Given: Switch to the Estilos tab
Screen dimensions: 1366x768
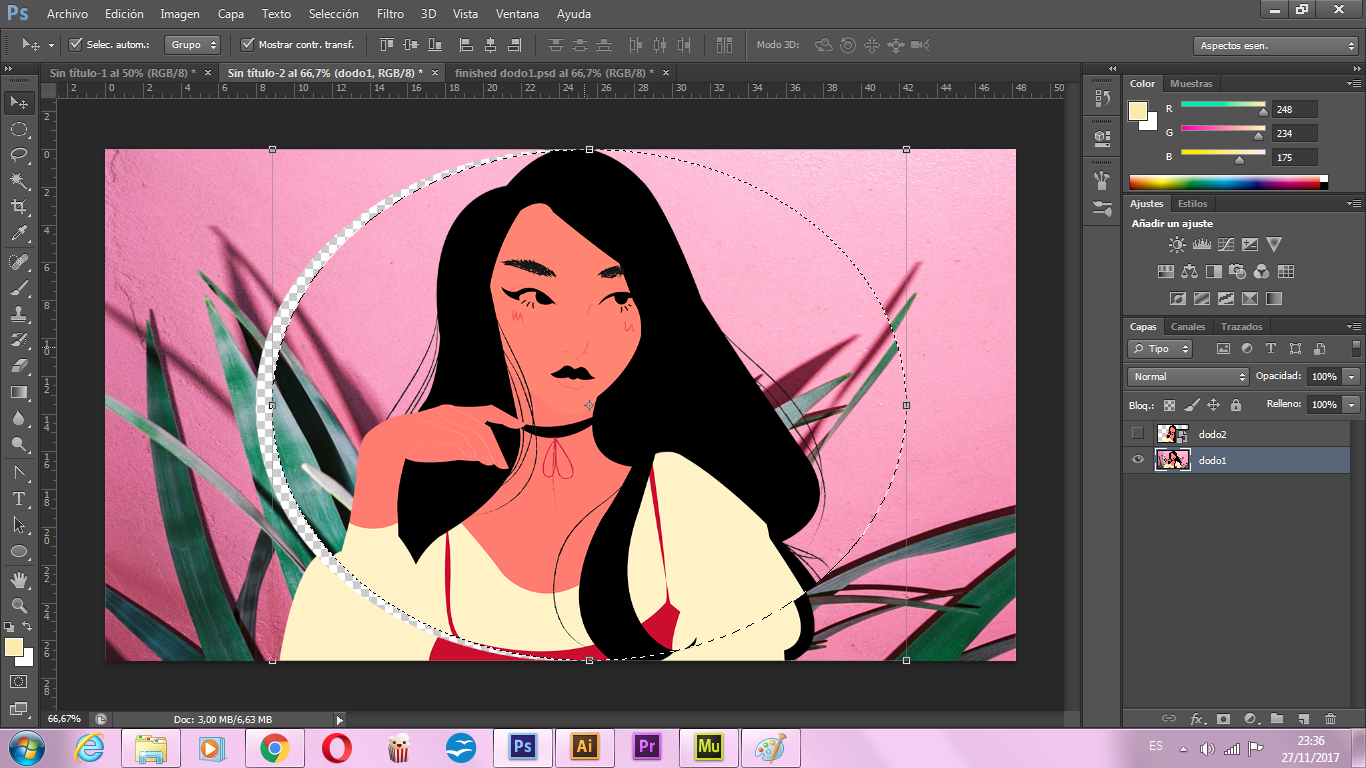Looking at the screenshot, I should pyautogui.click(x=1193, y=204).
